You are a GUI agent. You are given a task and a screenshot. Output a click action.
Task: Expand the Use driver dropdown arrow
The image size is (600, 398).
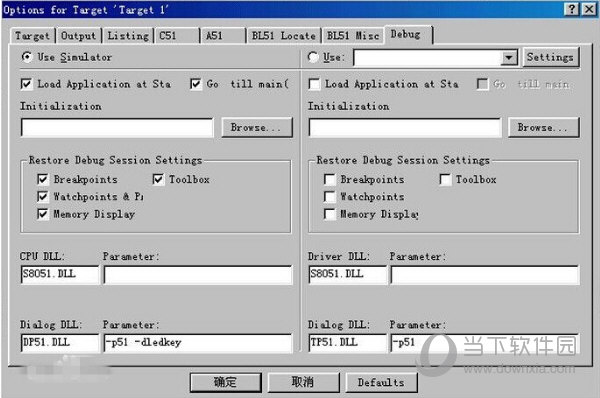point(509,57)
